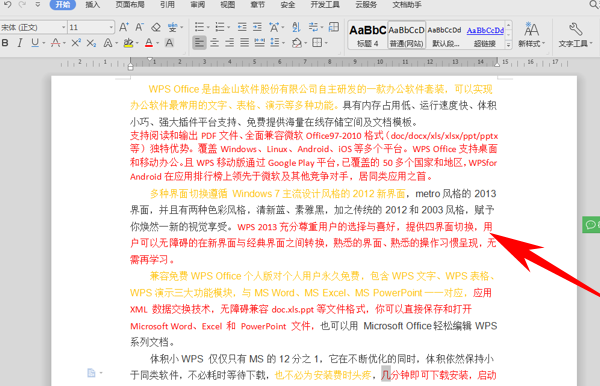Align text right
Viewport: 600px width, 386px height.
229,43
